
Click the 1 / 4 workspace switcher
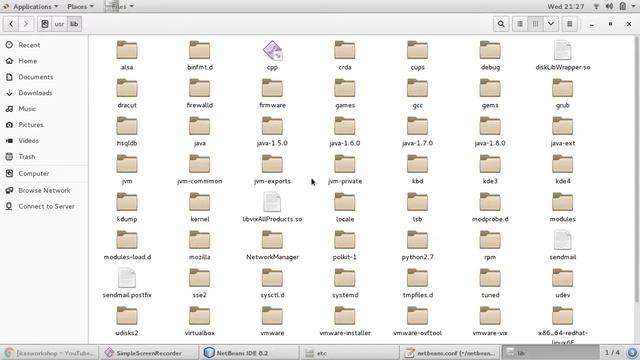click(612, 352)
